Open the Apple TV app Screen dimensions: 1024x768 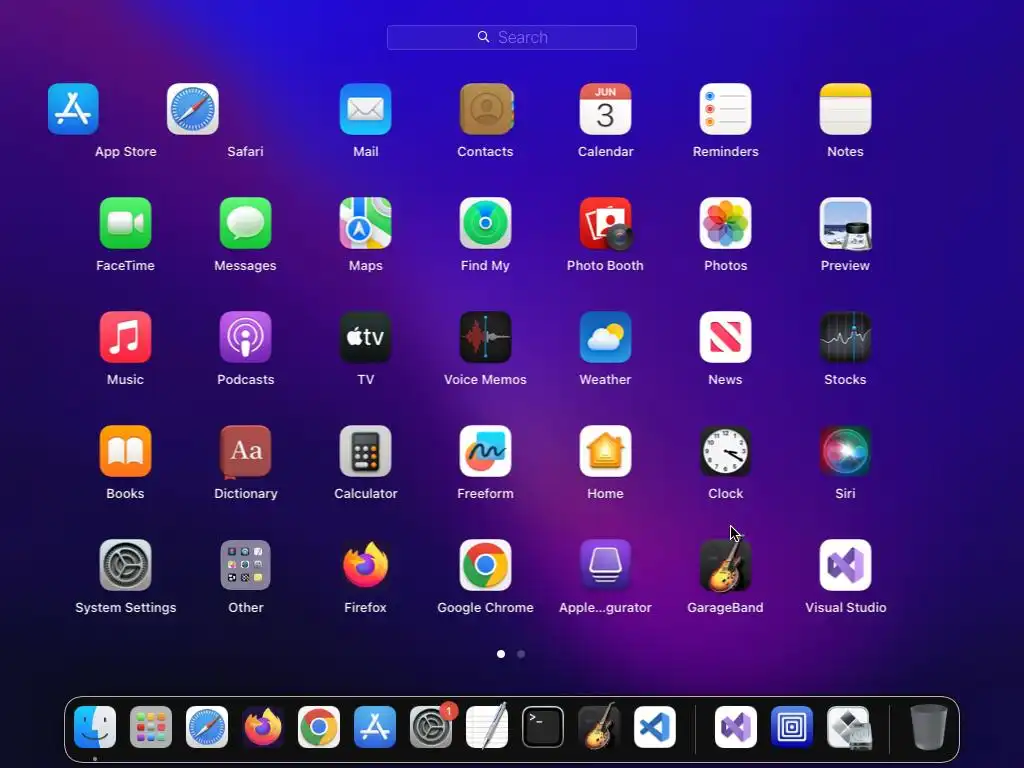click(x=366, y=337)
